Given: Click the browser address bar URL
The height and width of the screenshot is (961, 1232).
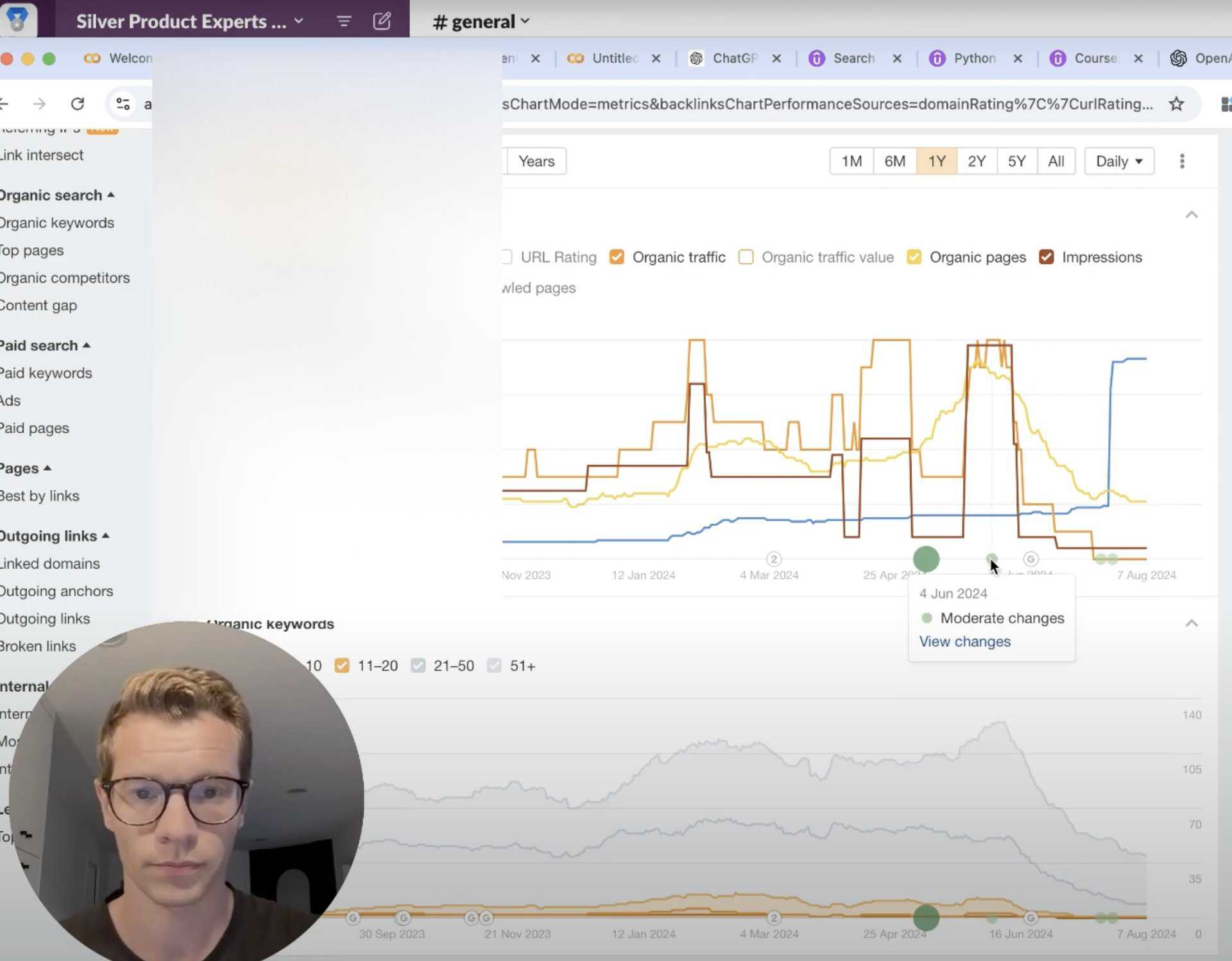Looking at the screenshot, I should (x=828, y=104).
